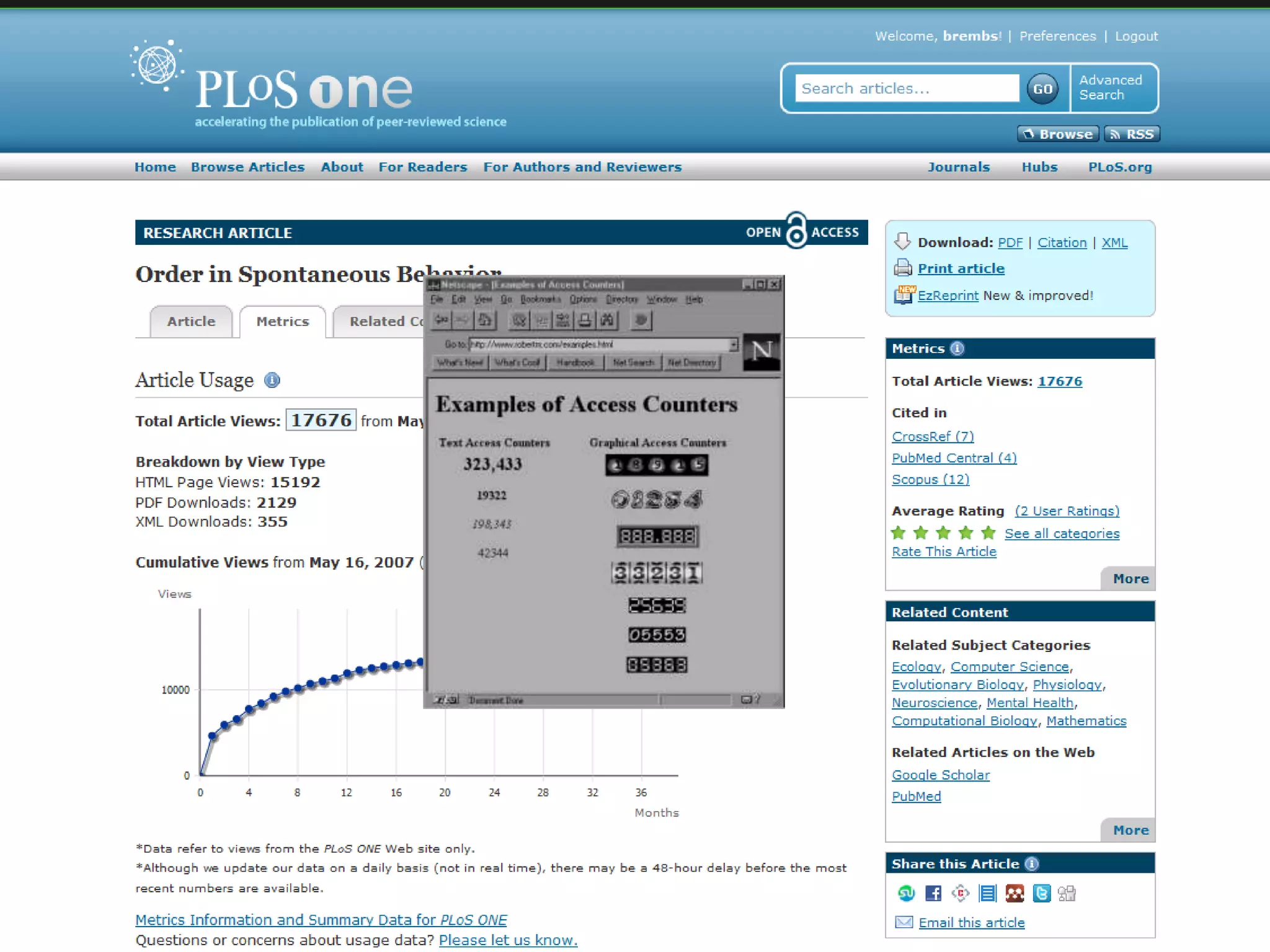The image size is (1270, 952).
Task: Open Netscape URL address dropdown arrow
Action: coord(734,344)
